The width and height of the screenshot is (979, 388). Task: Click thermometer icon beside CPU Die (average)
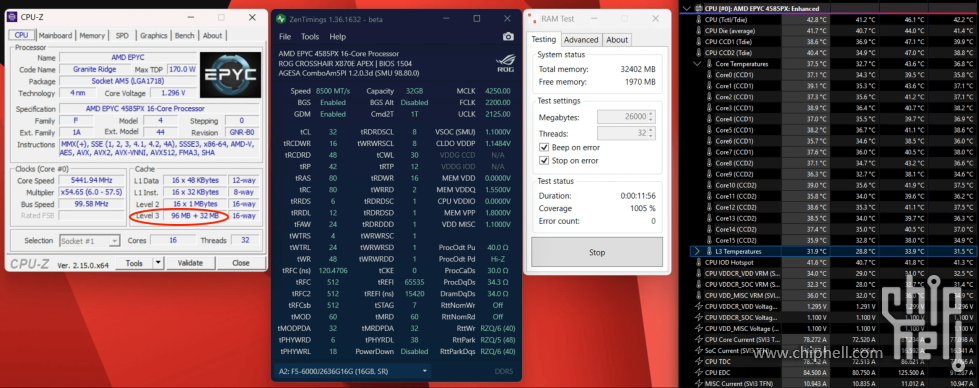click(x=699, y=31)
